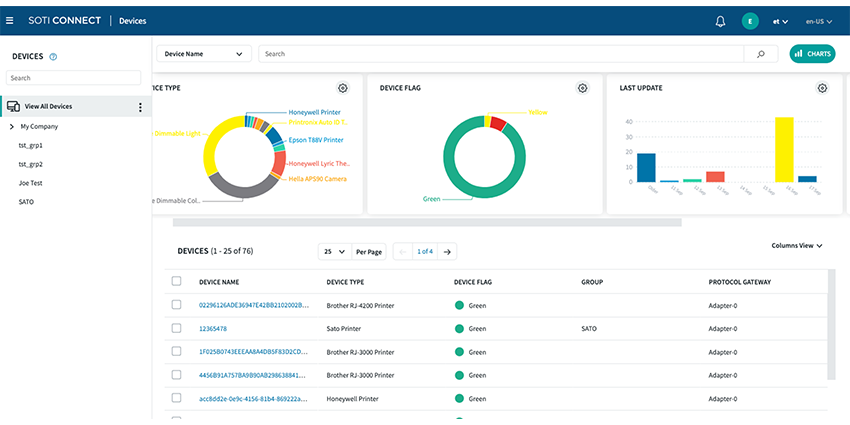850x425 pixels.
Task: Sort by DEVICE NAME column header
Action: pos(219,282)
